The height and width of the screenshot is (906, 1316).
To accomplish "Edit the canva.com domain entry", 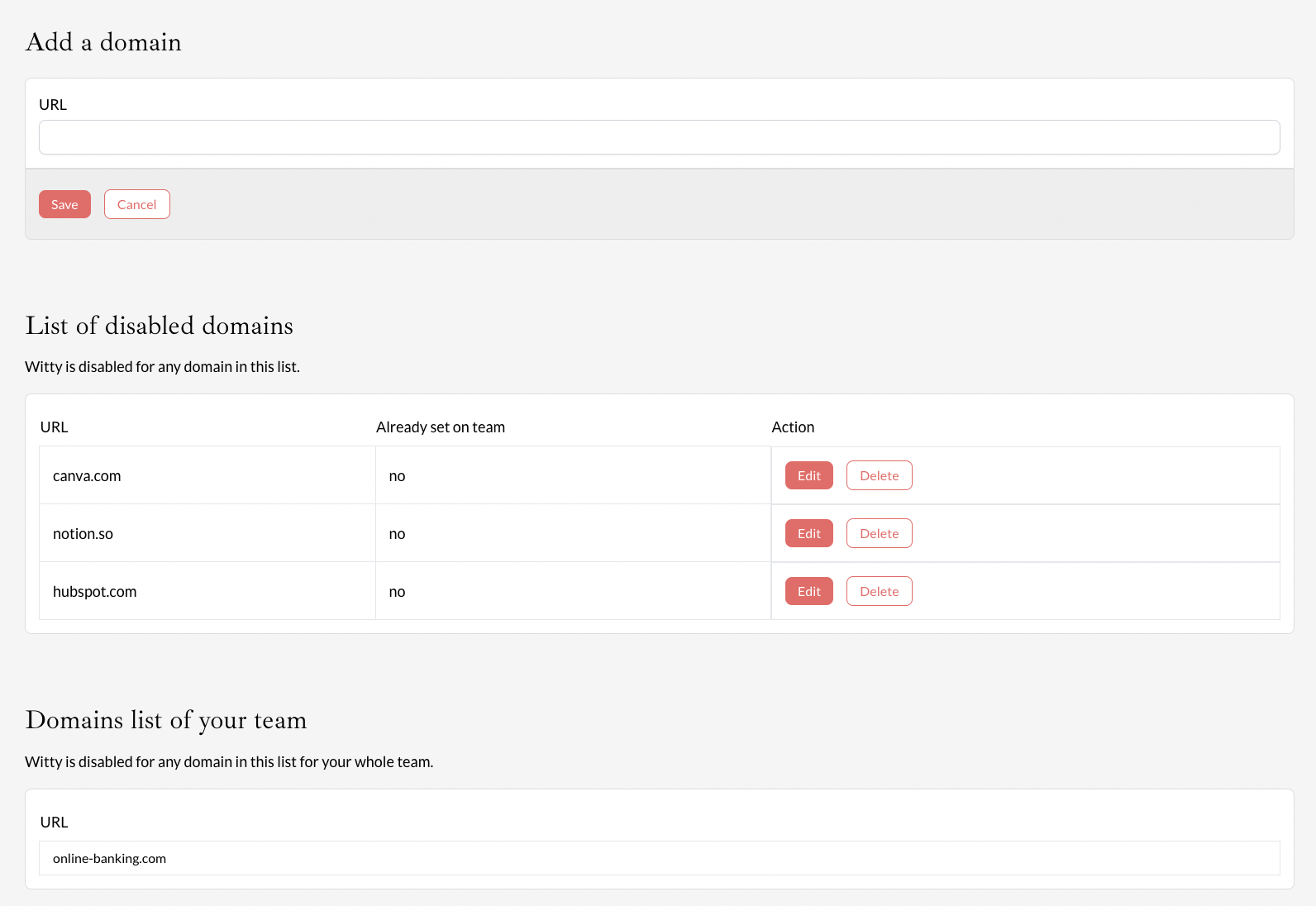I will click(808, 475).
